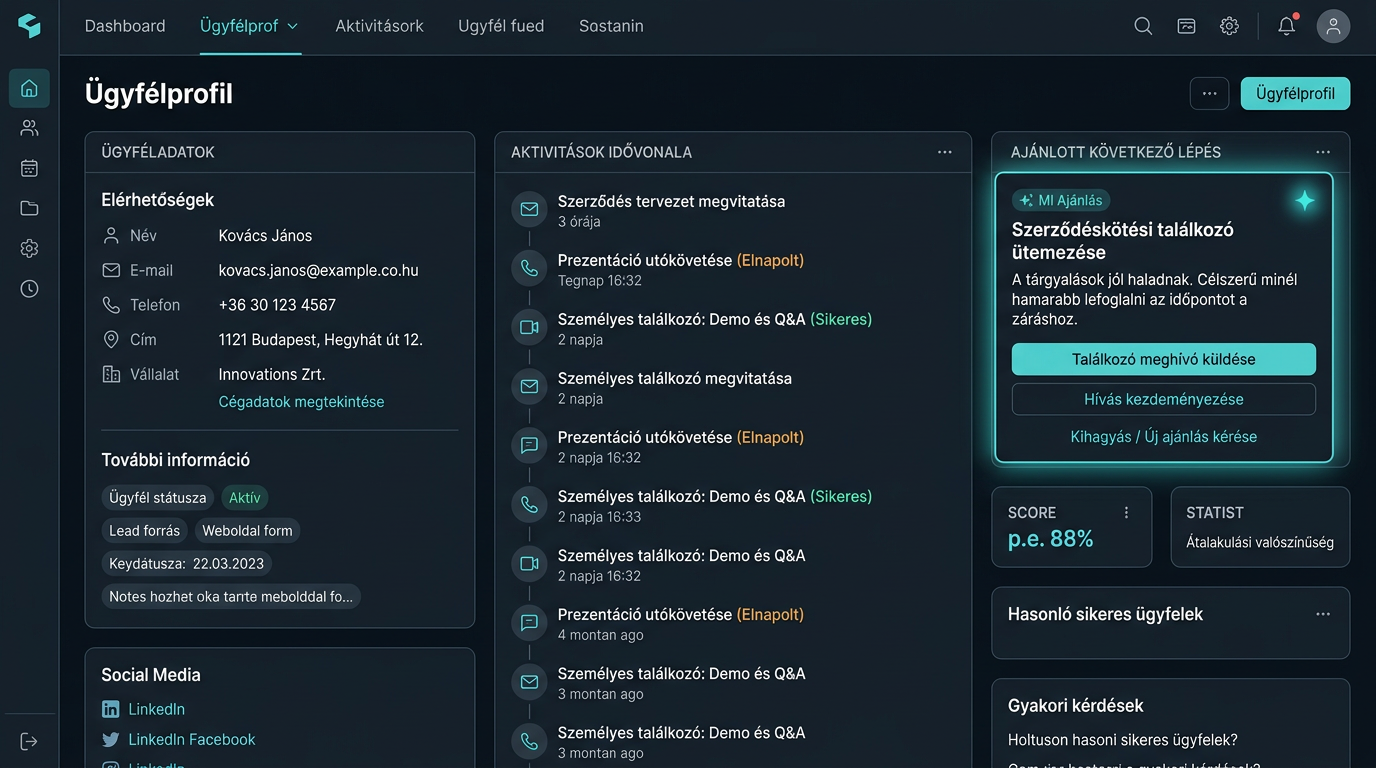Open the settings gear in the sidebar
Image resolution: width=1376 pixels, height=768 pixels.
coord(29,248)
